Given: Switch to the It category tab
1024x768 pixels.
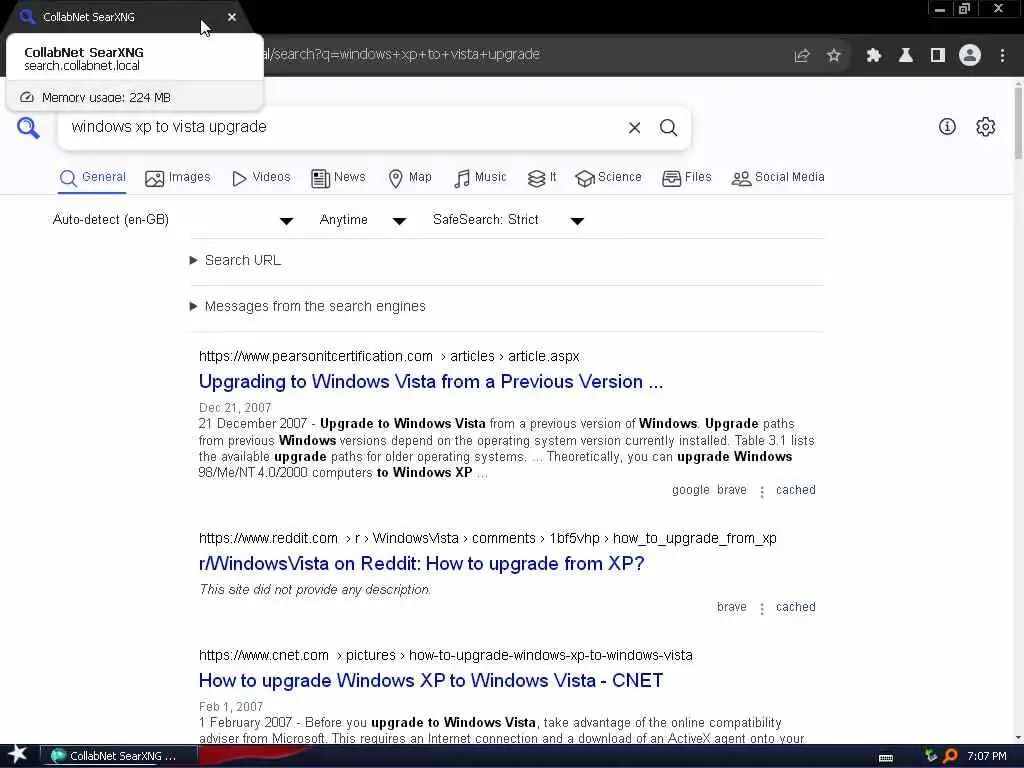Looking at the screenshot, I should click(x=541, y=178).
